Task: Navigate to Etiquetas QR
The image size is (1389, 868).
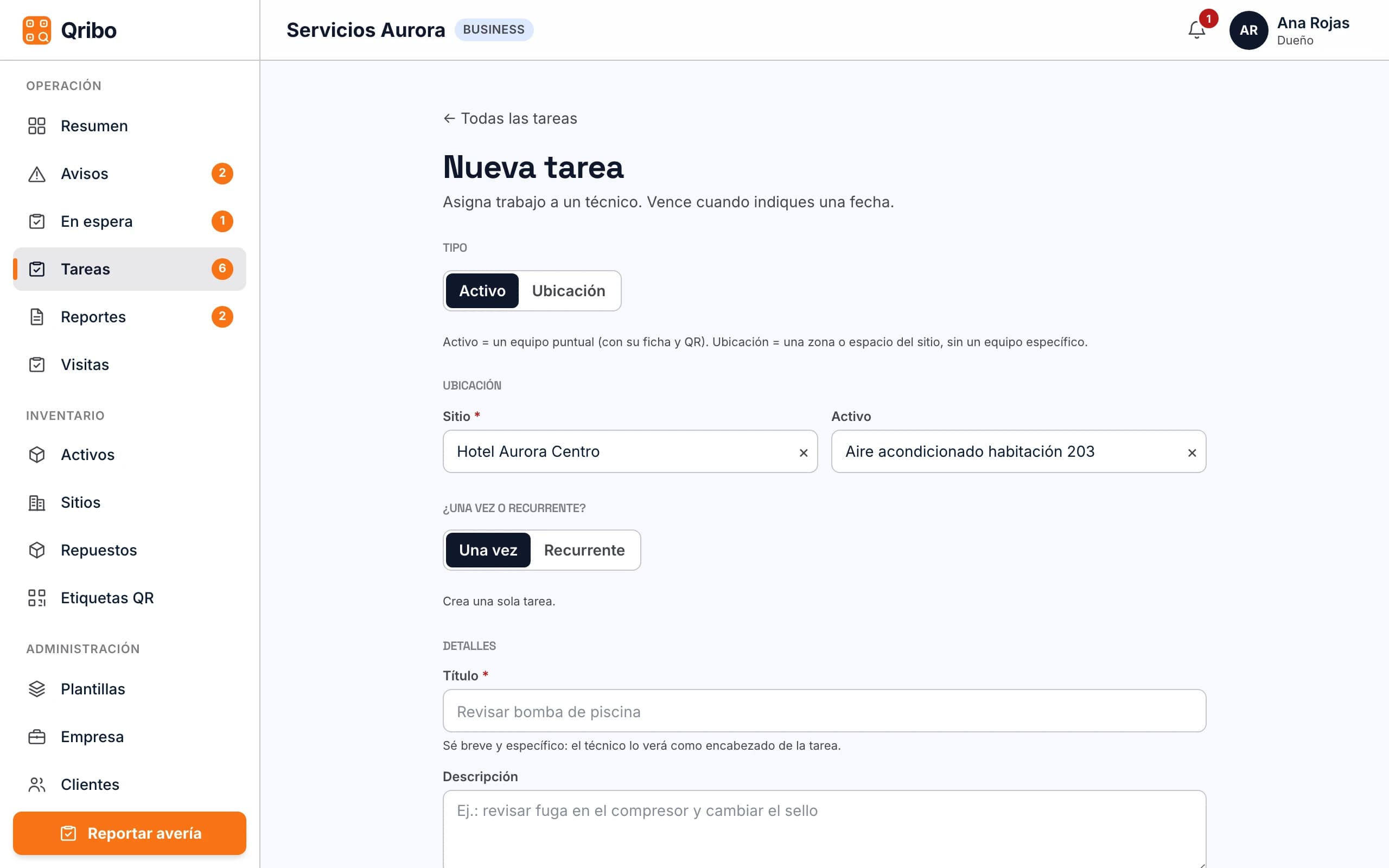Action: click(x=130, y=598)
